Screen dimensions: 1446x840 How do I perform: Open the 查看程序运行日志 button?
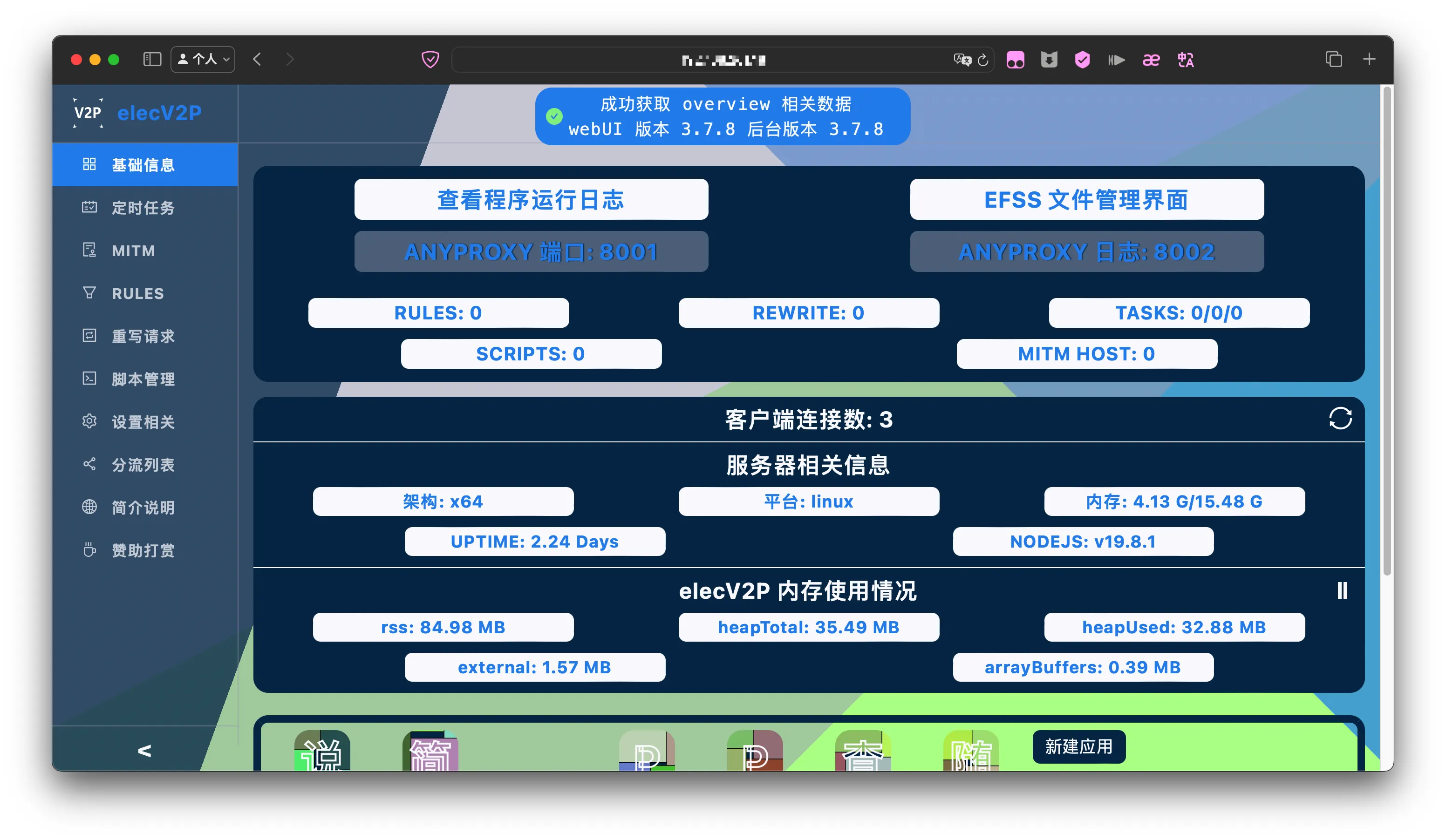coord(531,200)
